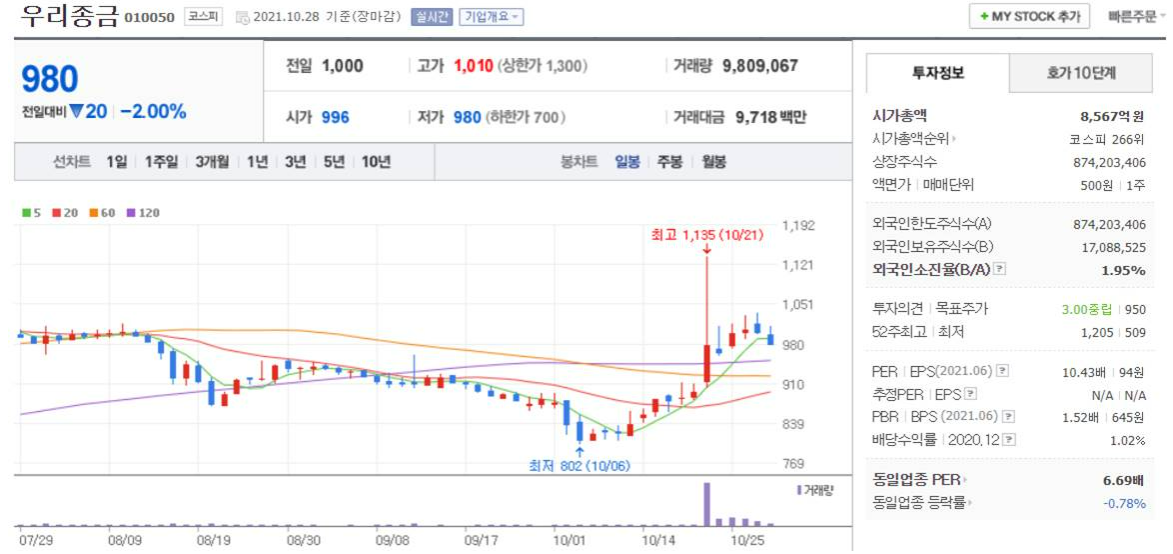Click the 우리종금 stock name heading

click(70, 16)
